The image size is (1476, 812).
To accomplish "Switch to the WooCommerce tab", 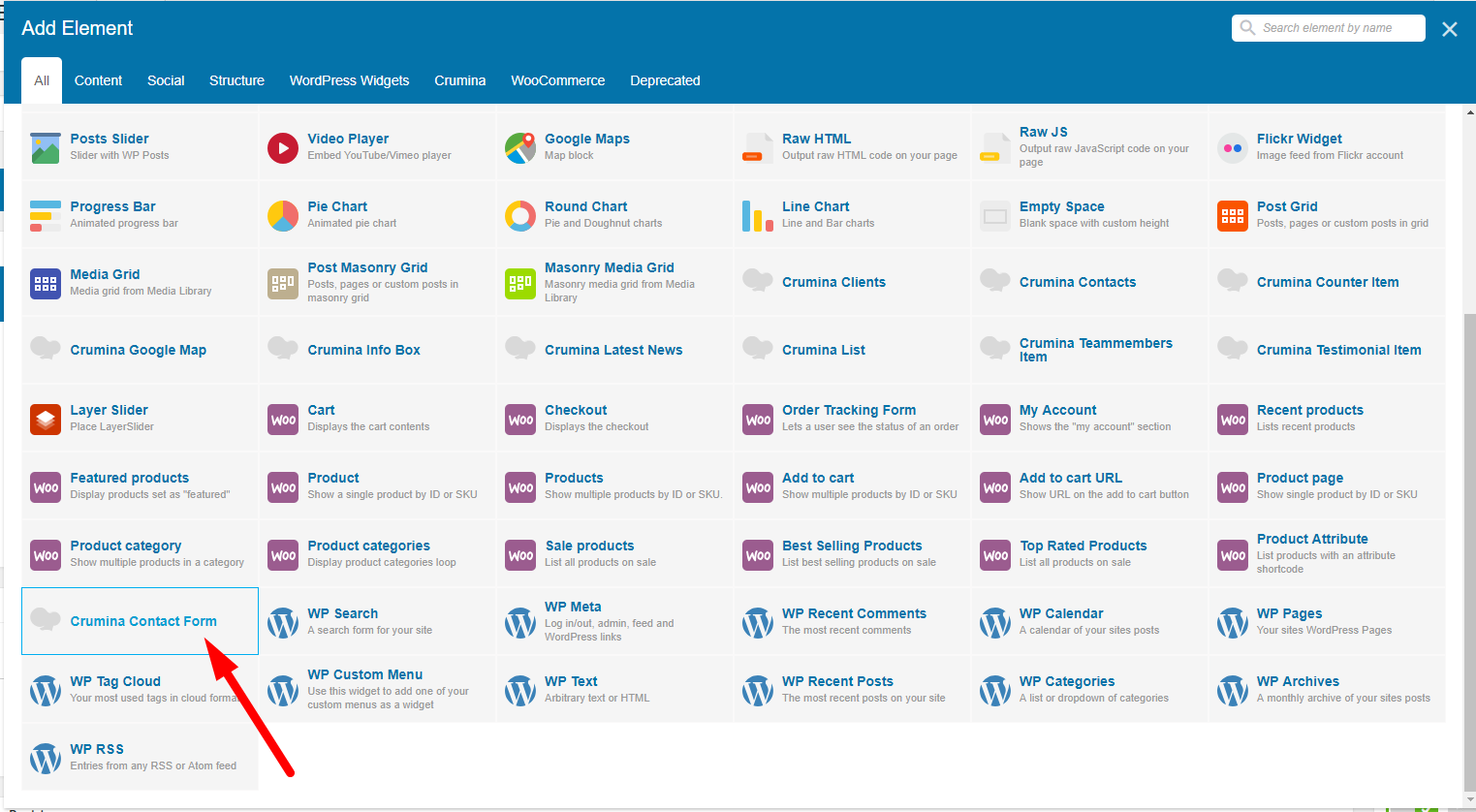I will pos(558,80).
